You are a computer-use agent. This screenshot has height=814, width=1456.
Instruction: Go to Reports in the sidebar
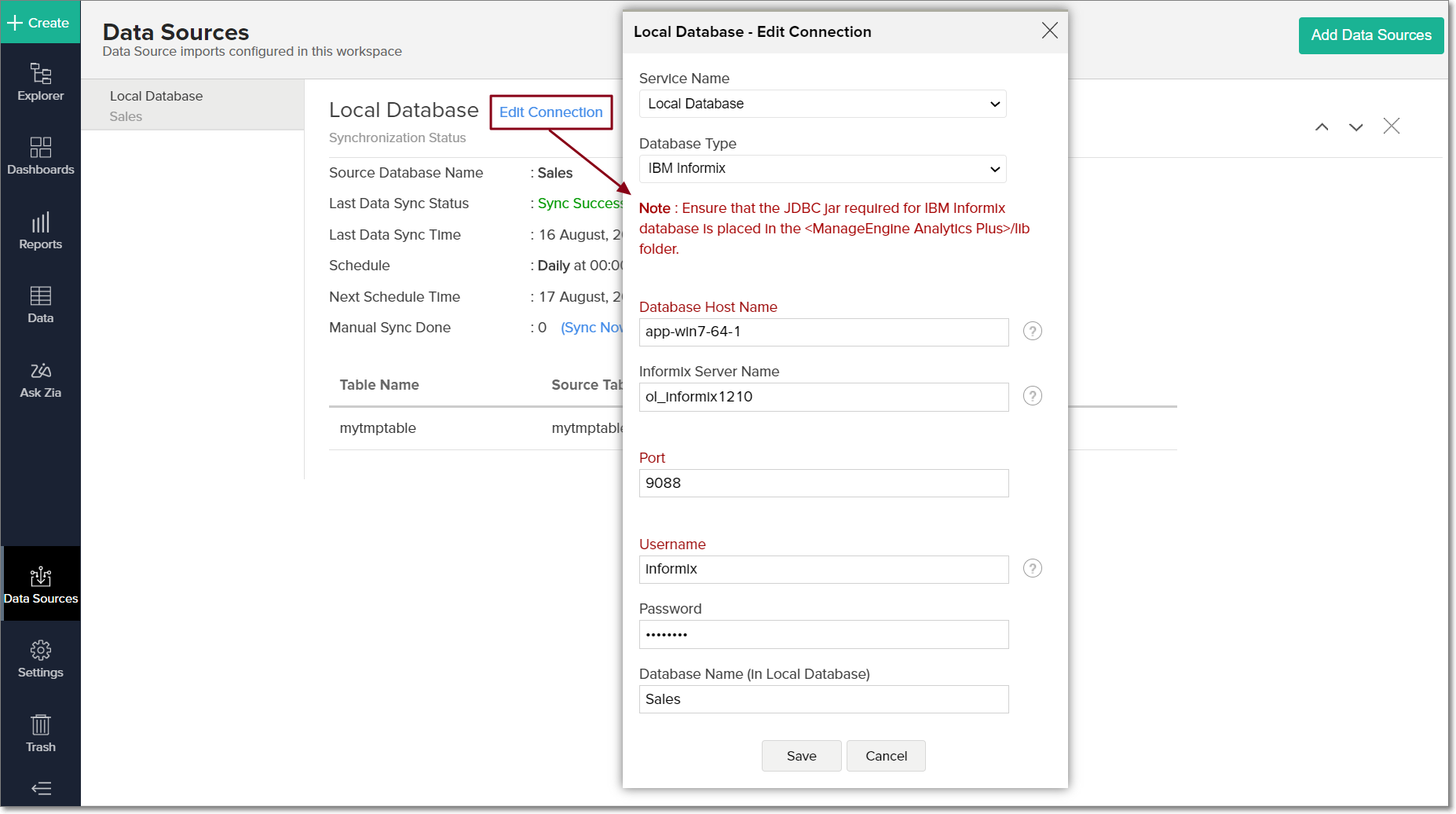(x=41, y=230)
